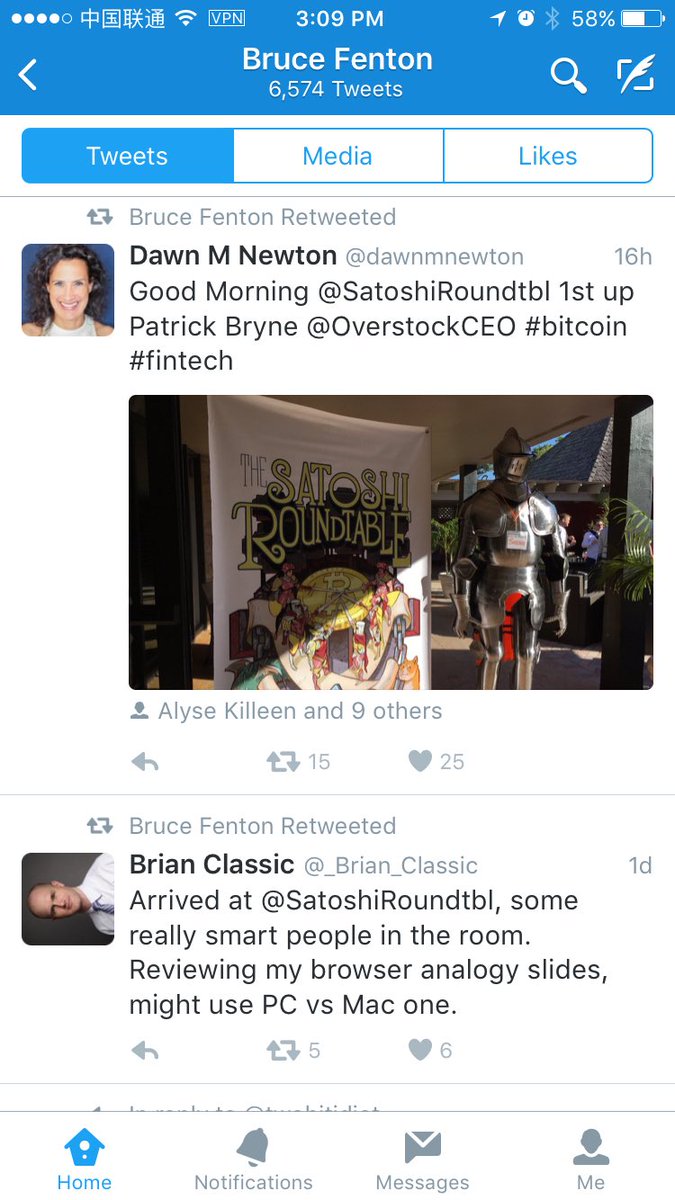The image size is (675, 1200).
Task: Open search with the magnifying glass icon
Action: [568, 75]
